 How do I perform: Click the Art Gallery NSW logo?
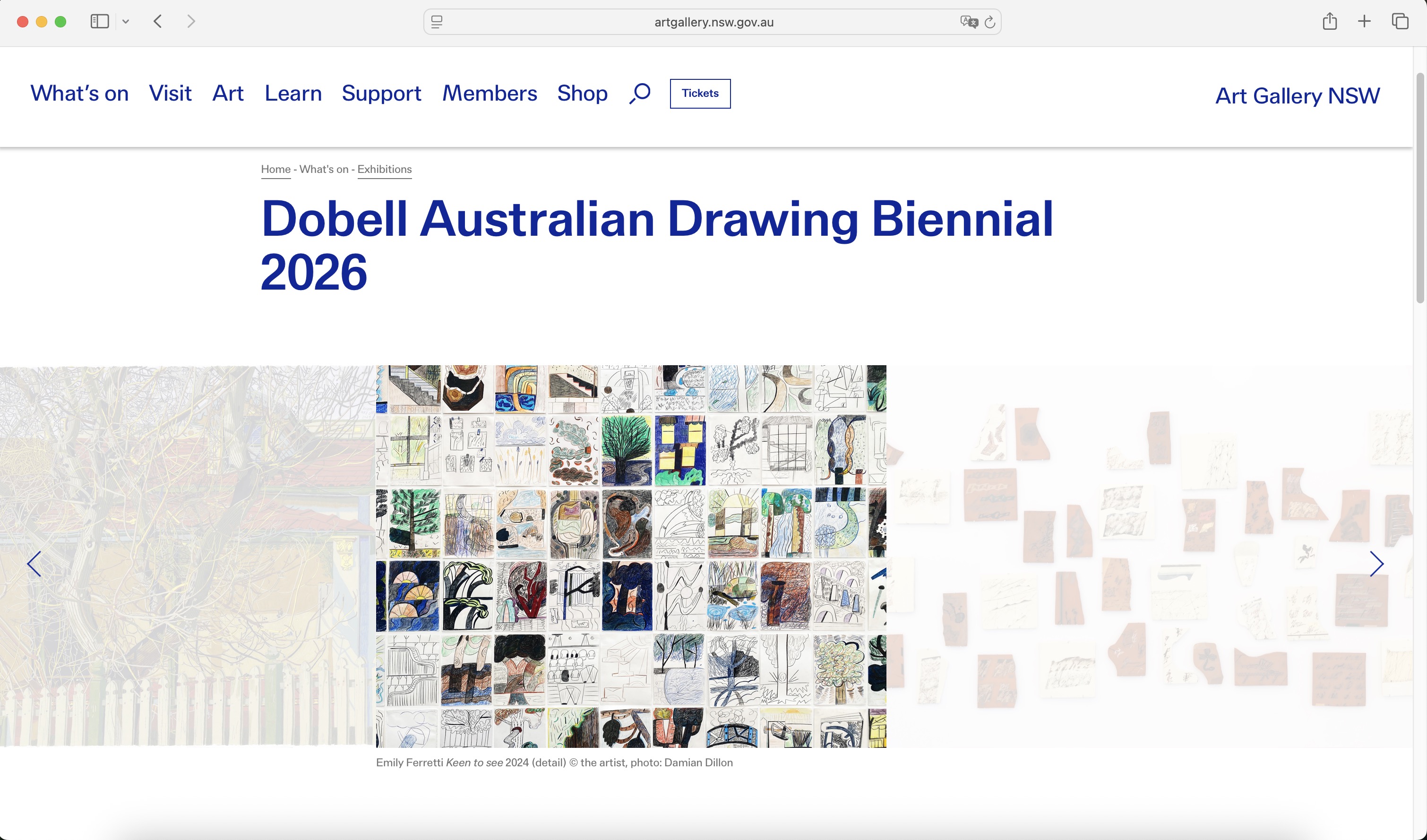[x=1298, y=95]
